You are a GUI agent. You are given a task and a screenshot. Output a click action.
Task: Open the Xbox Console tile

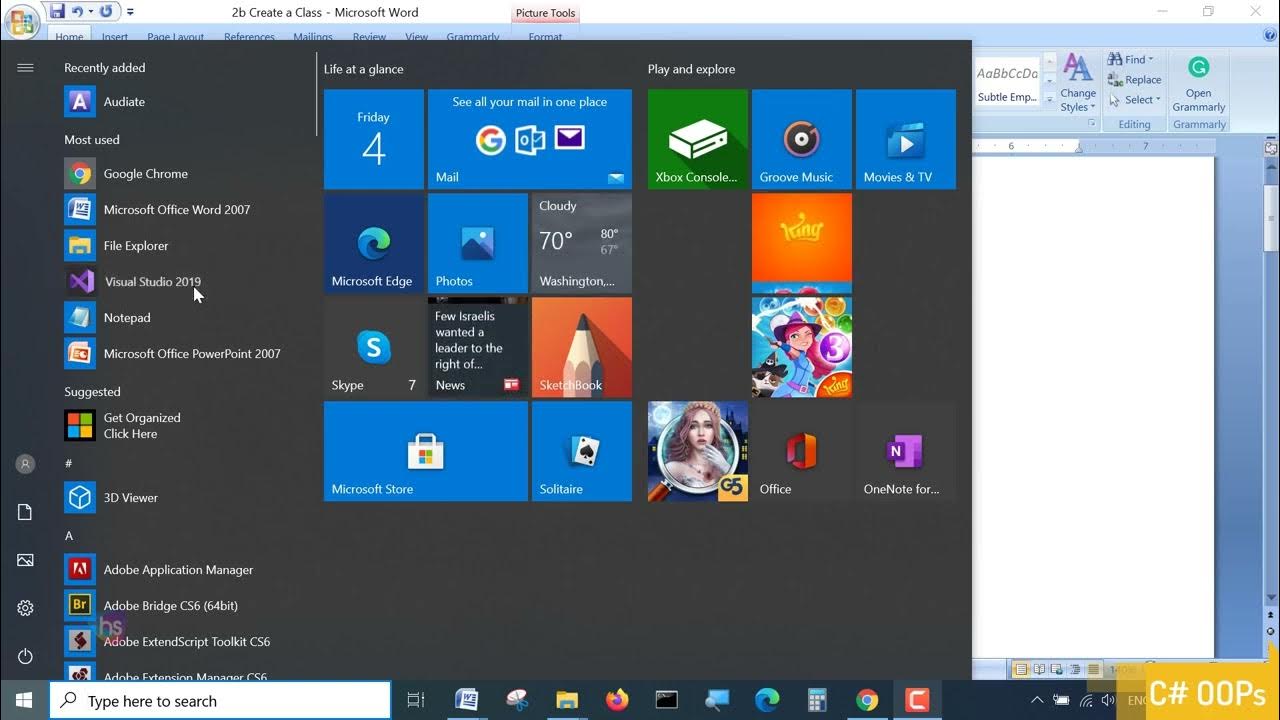(x=698, y=139)
